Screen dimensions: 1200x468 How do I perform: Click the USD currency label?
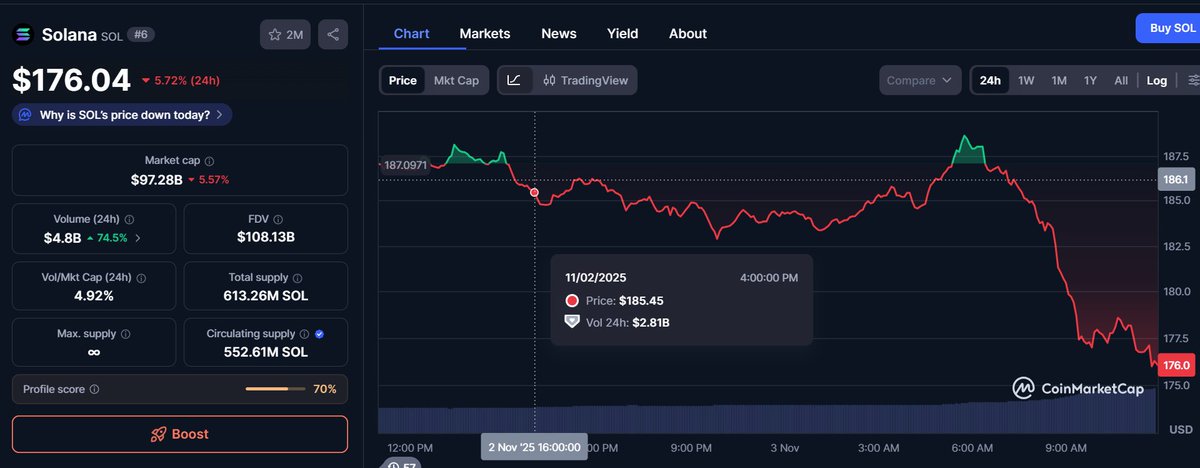click(1181, 428)
